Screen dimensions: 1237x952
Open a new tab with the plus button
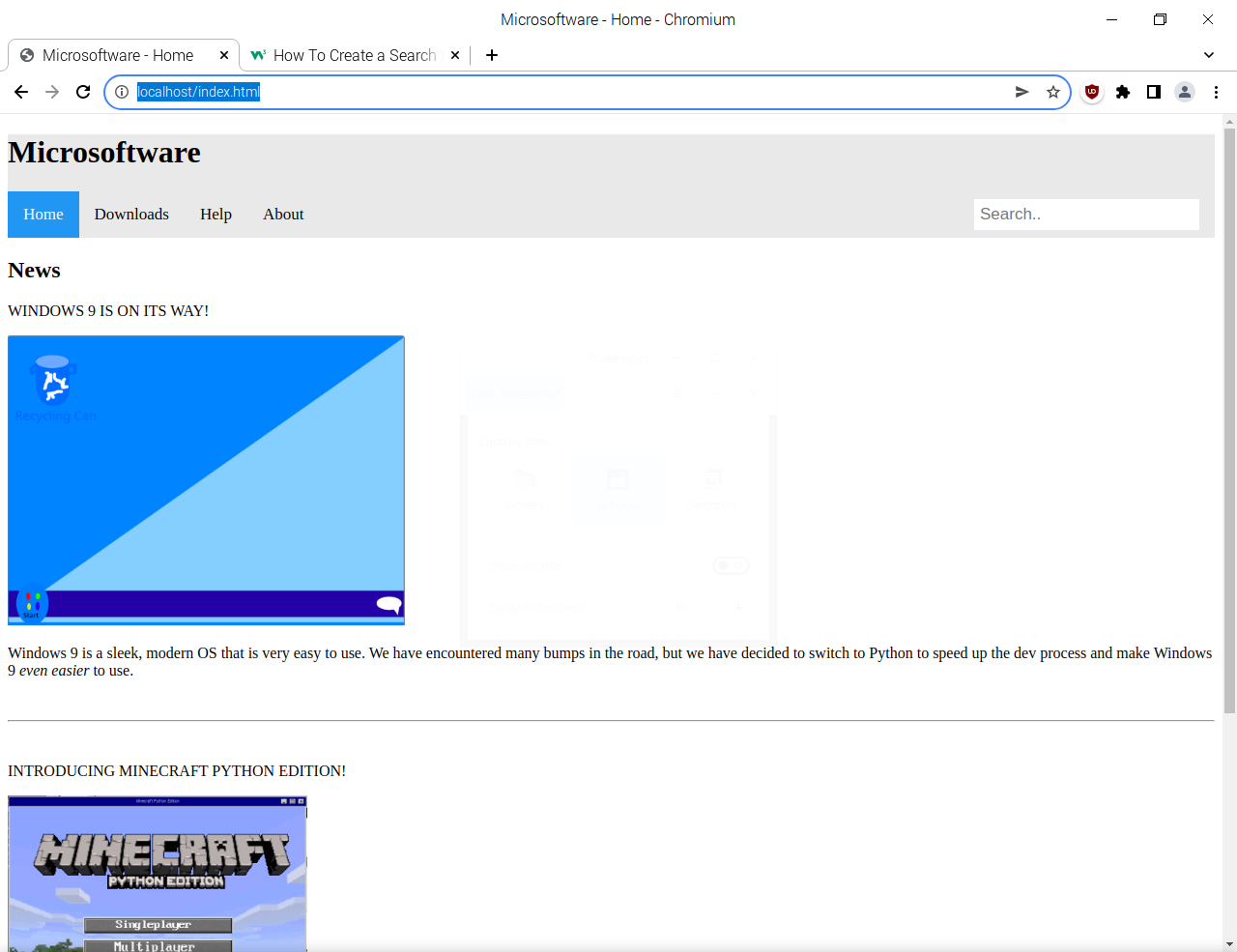492,55
